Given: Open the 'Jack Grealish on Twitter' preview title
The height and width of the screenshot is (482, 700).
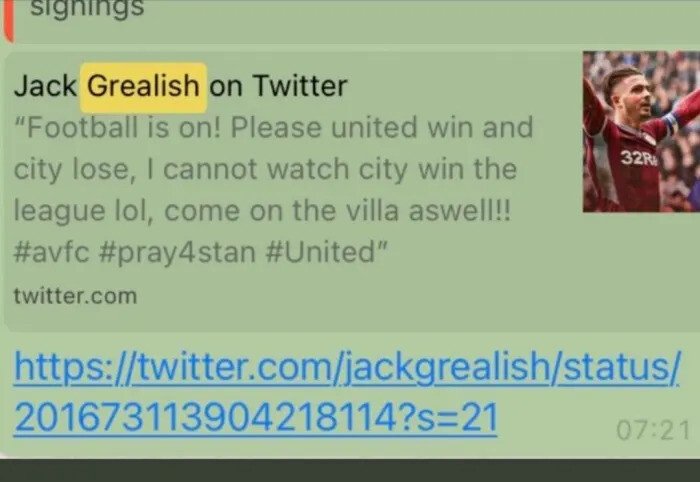Looking at the screenshot, I should click(x=180, y=86).
